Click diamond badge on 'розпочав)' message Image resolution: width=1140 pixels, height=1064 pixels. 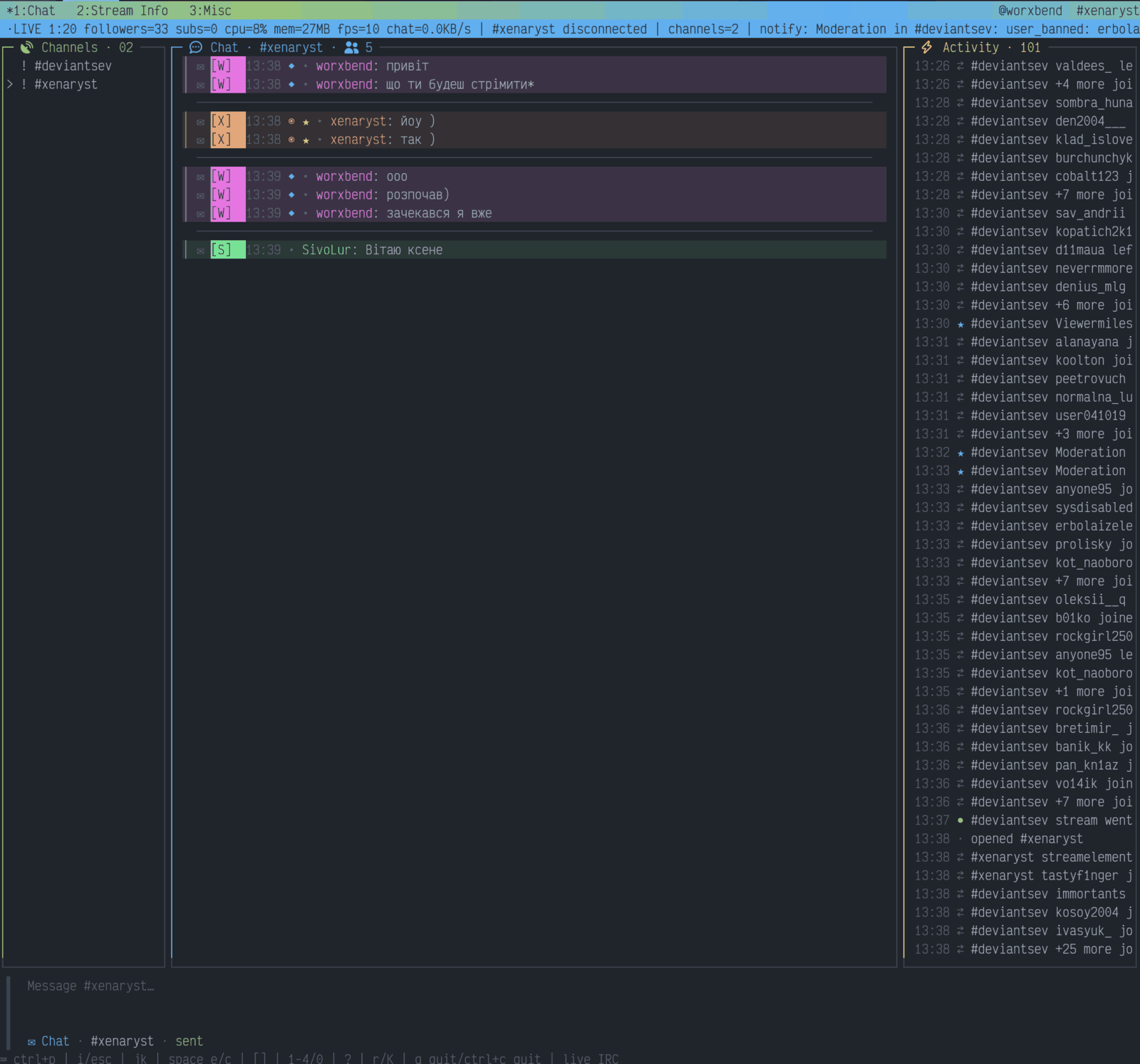[291, 195]
